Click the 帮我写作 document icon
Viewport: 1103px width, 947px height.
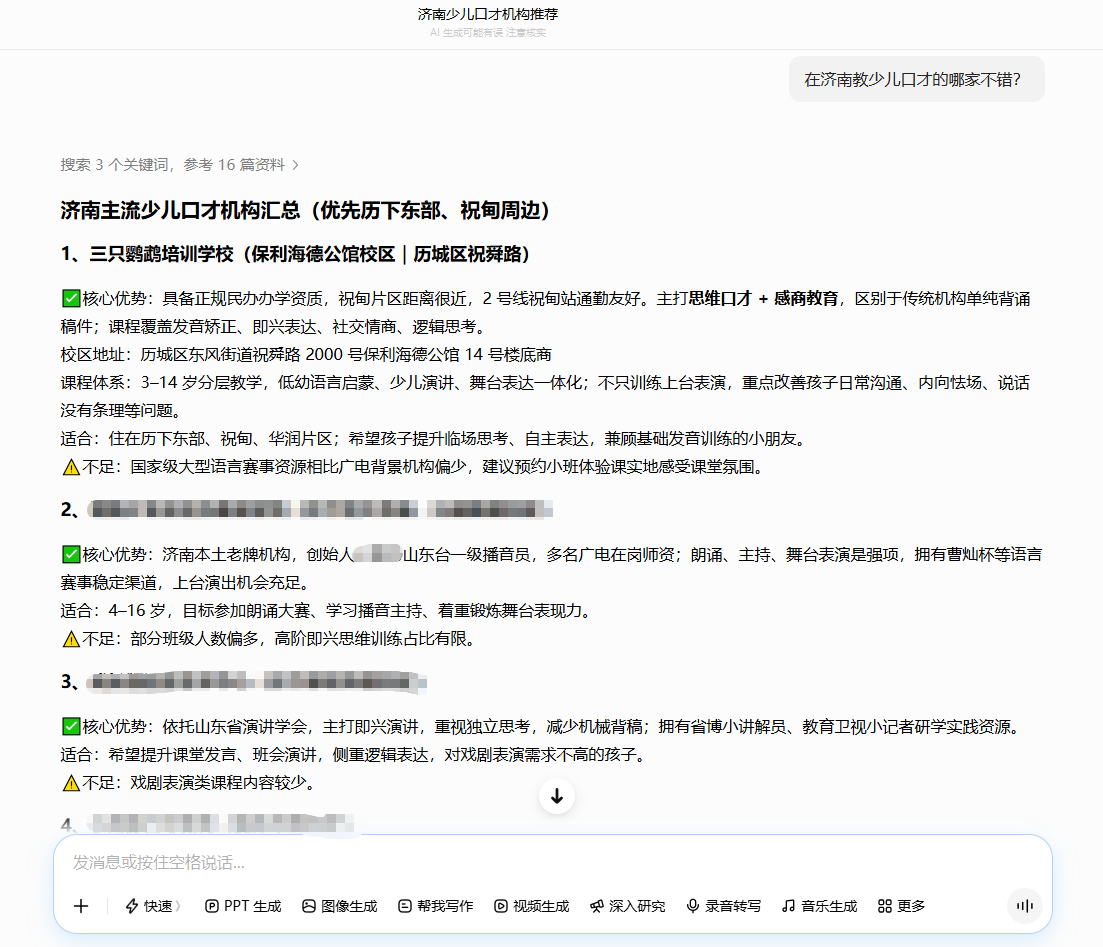(404, 906)
